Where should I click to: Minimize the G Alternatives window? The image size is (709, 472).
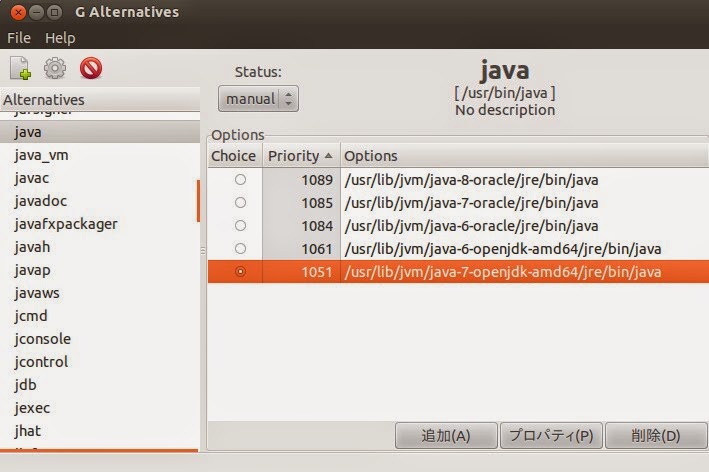coord(36,12)
